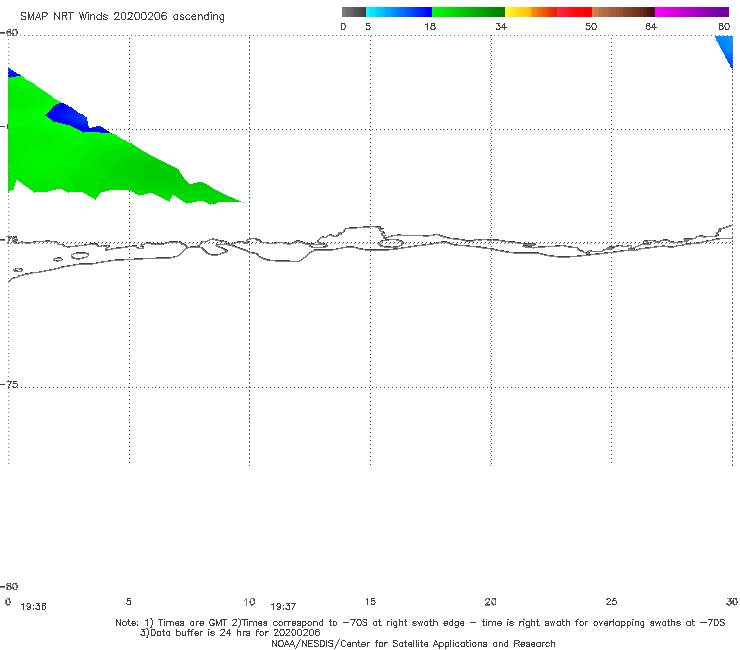740x650 pixels.
Task: Click the 'NOAA/NESDIS/Center for Satellite Applications and Research' credit
Action: coord(413,643)
